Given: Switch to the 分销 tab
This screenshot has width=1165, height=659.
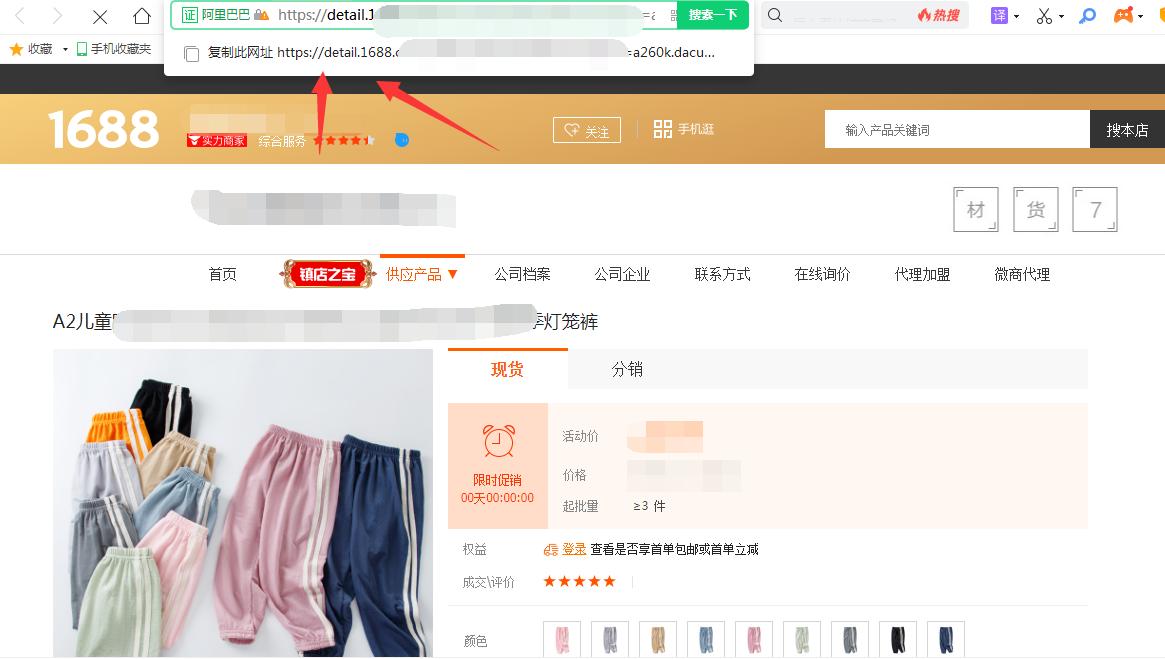Looking at the screenshot, I should tap(629, 369).
